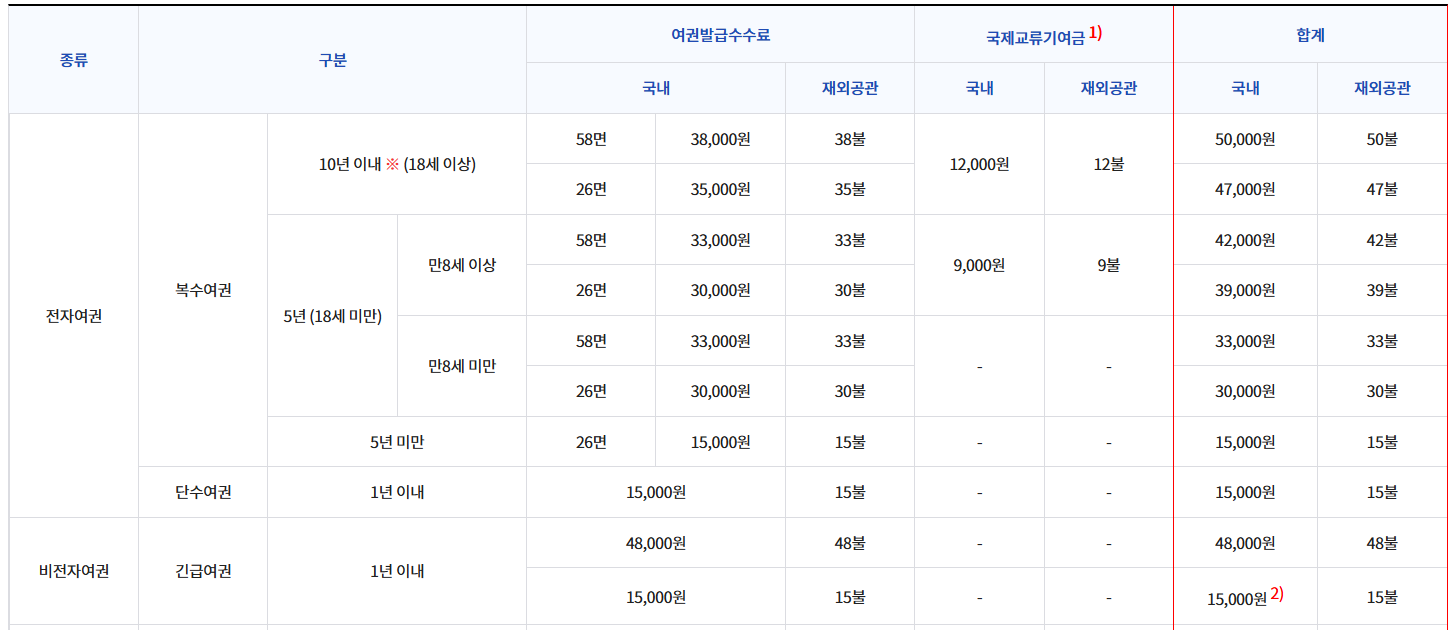Click the 만8세 미만 cell
Viewport: 1452px width, 630px height.
click(461, 365)
